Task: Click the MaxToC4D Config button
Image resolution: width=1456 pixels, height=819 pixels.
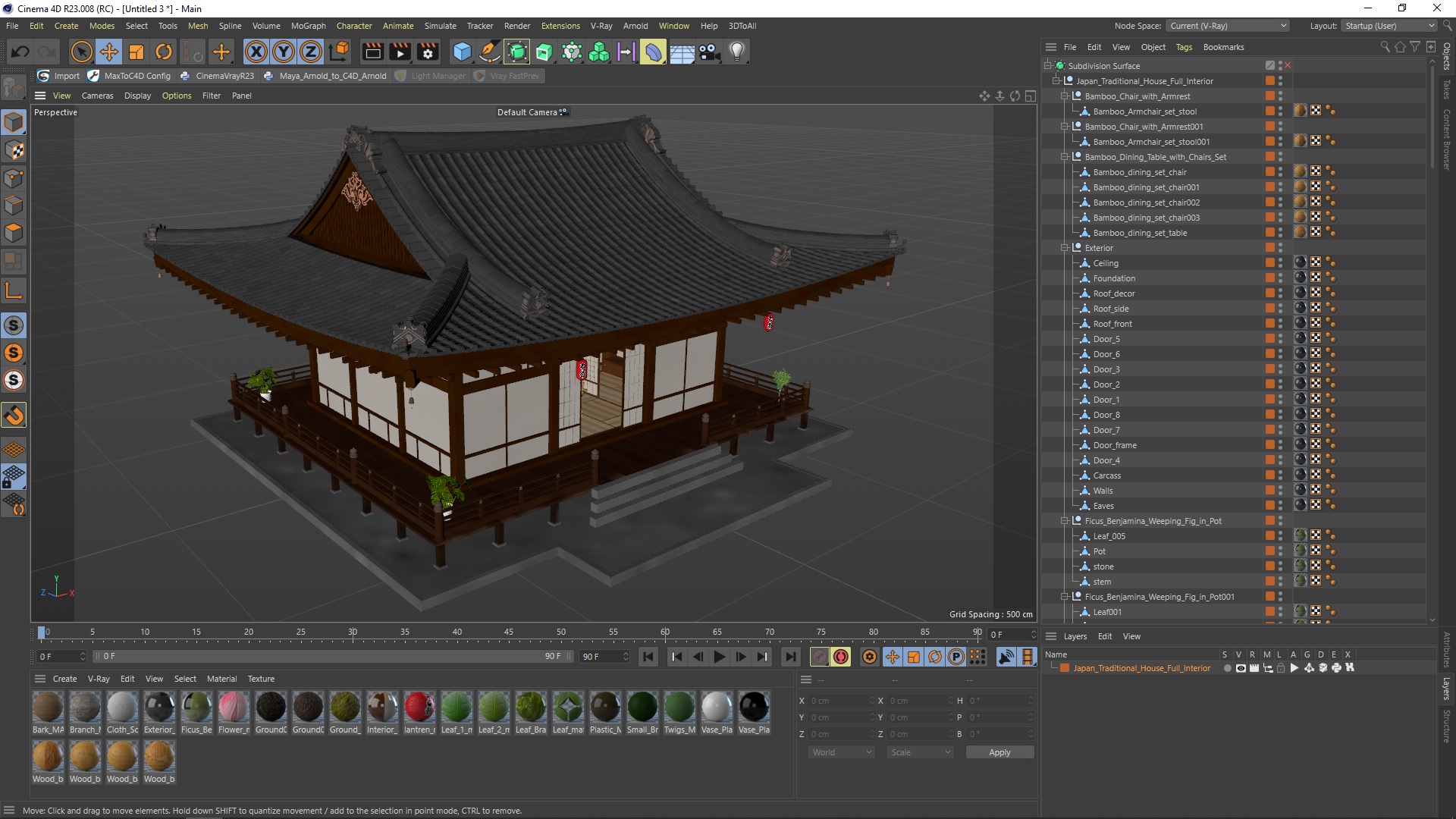Action: 130,76
